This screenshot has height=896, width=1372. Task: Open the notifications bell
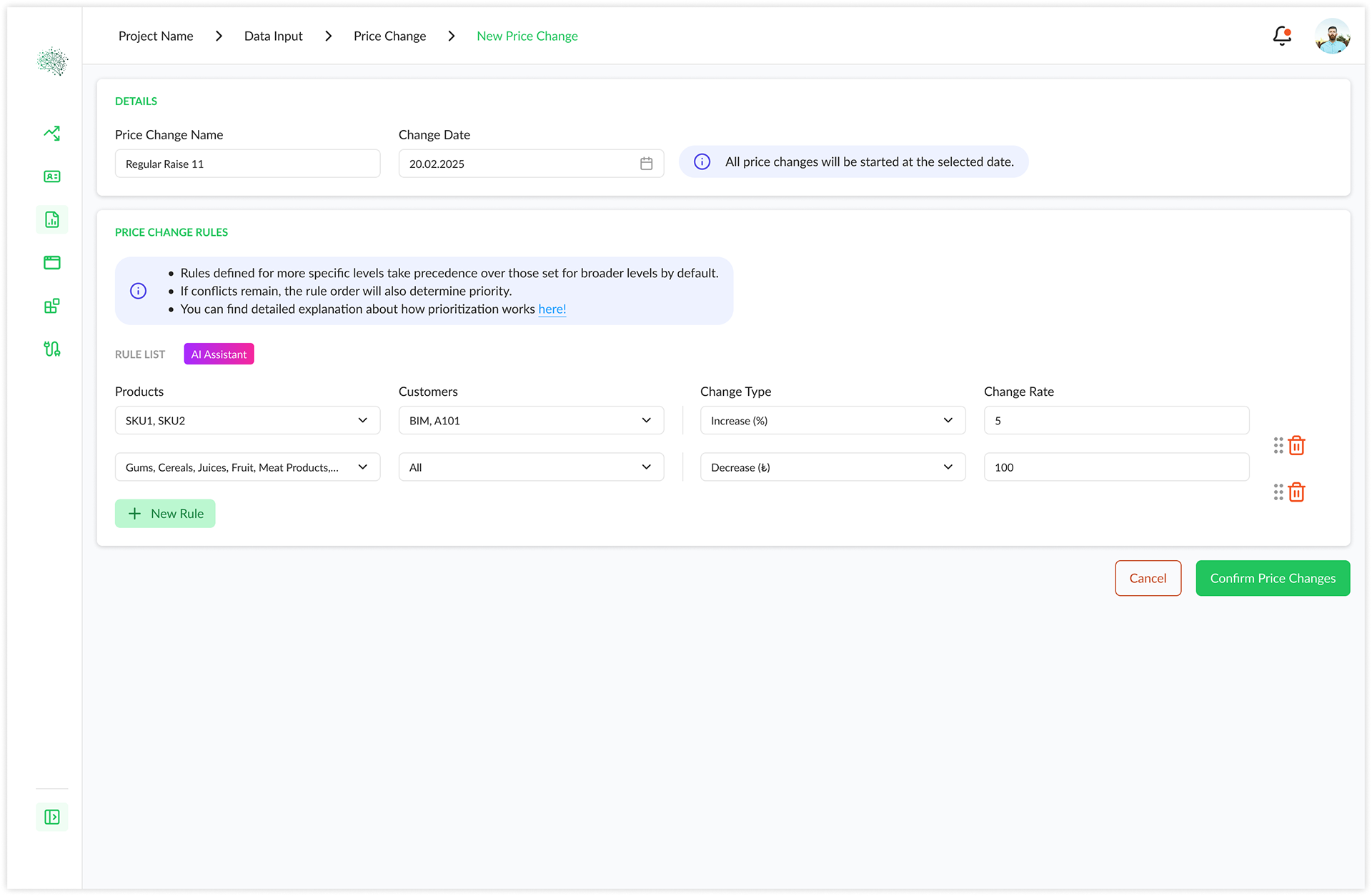tap(1282, 36)
